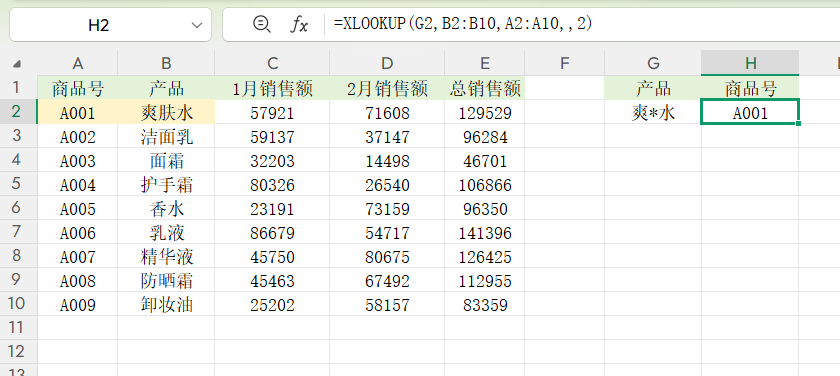Click the lookup value cell '爽*水'
This screenshot has height=376, width=840.
pos(653,112)
